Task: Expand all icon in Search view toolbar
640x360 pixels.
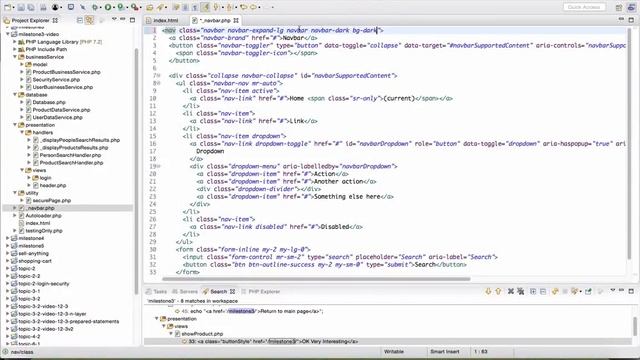Action: coord(533,291)
